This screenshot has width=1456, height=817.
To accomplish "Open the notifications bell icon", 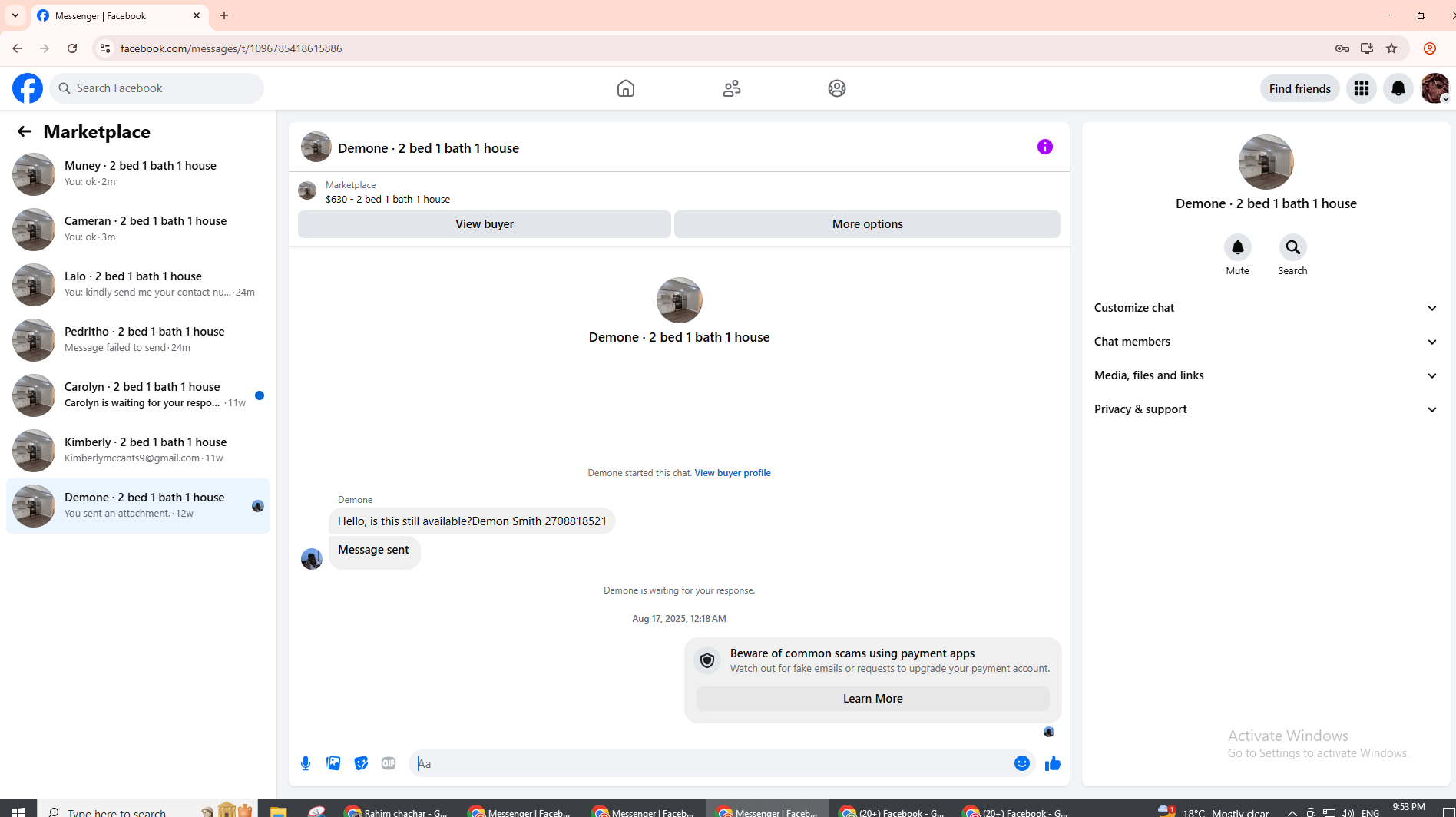I will (x=1398, y=88).
